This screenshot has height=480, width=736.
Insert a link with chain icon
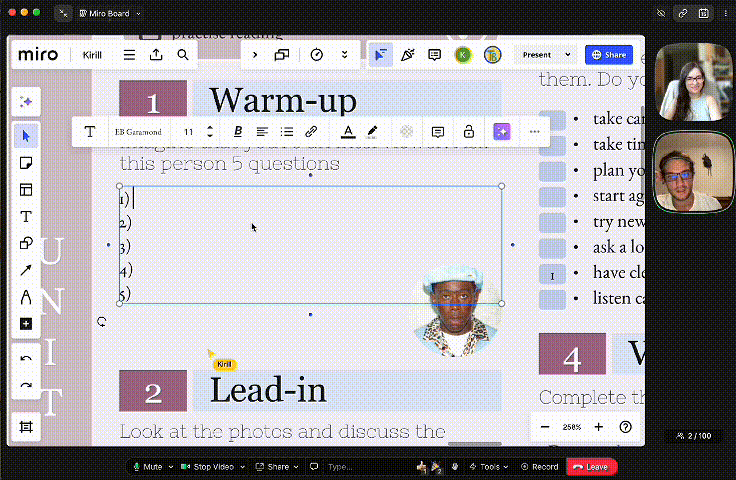click(311, 132)
